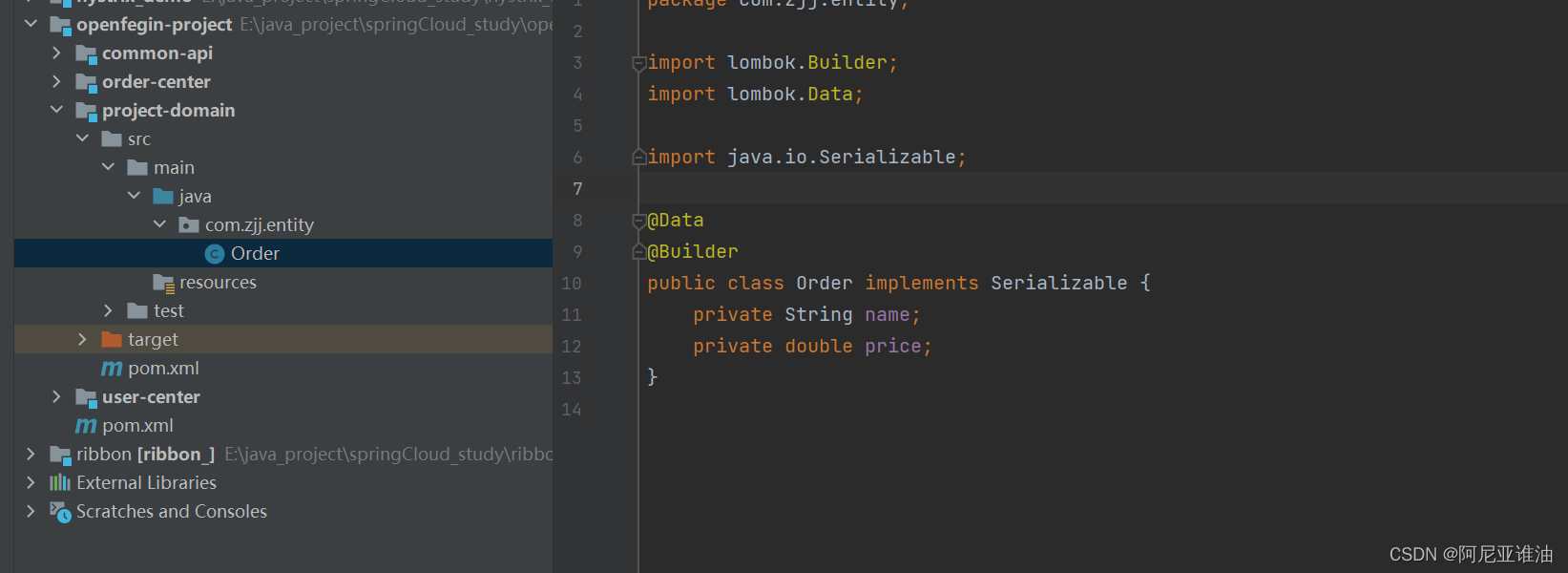1568x573 pixels.
Task: Click the test folder icon
Action: click(137, 310)
